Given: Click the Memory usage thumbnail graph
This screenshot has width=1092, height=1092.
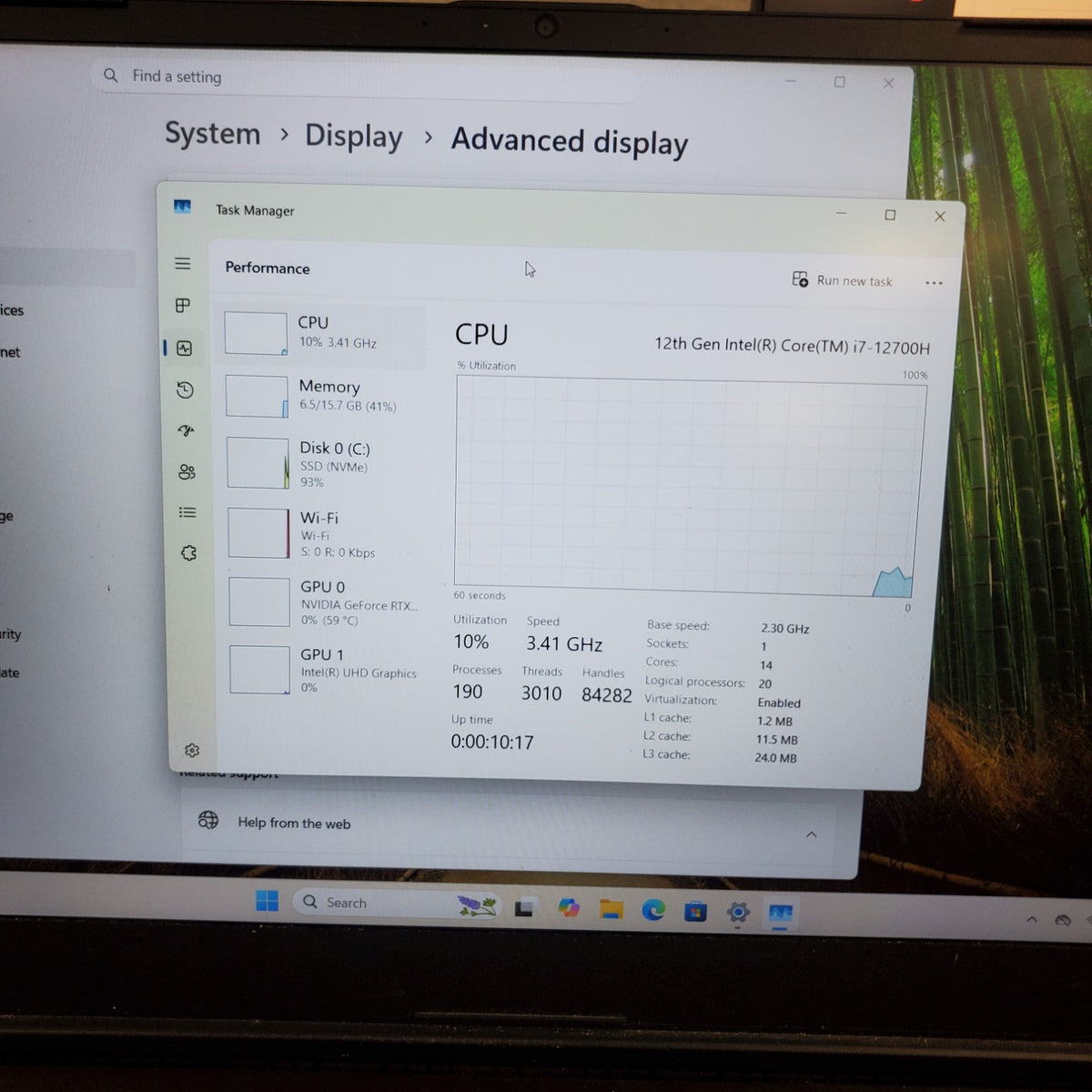Looking at the screenshot, I should pyautogui.click(x=257, y=397).
